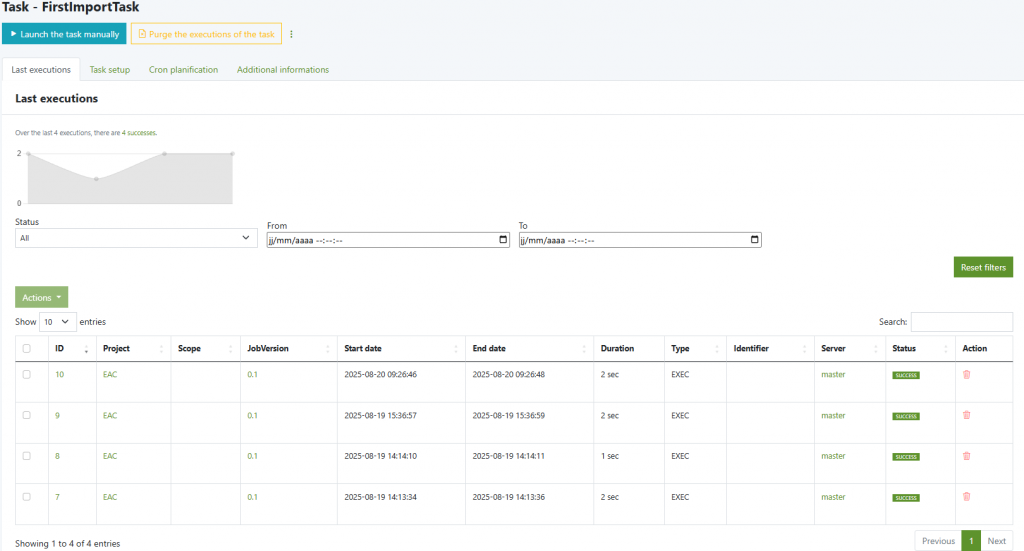The height and width of the screenshot is (551, 1024).
Task: Click a data point on executions chart
Action: 96,179
